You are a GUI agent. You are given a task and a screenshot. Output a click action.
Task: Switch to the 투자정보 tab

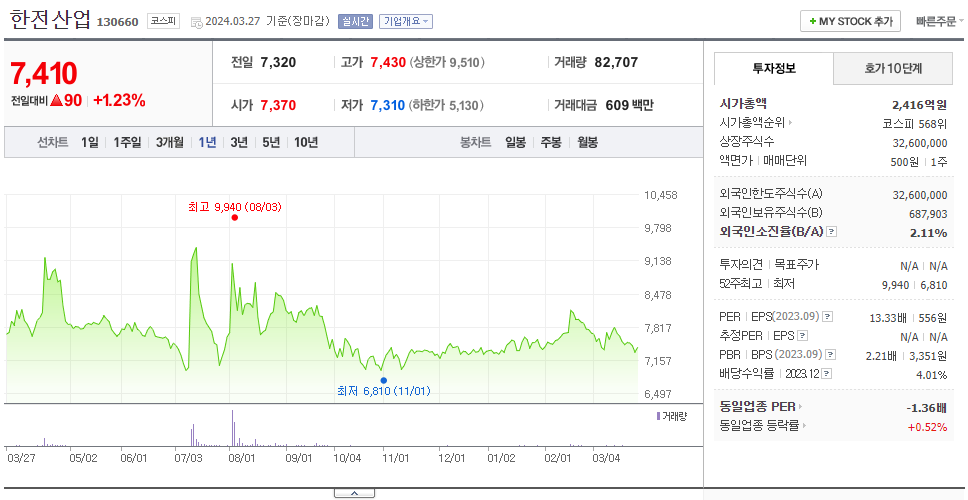click(x=774, y=69)
